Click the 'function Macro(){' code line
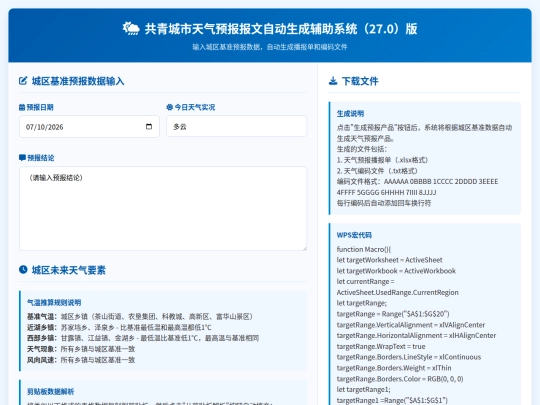Screen dimensions: 540x405 coord(364,249)
